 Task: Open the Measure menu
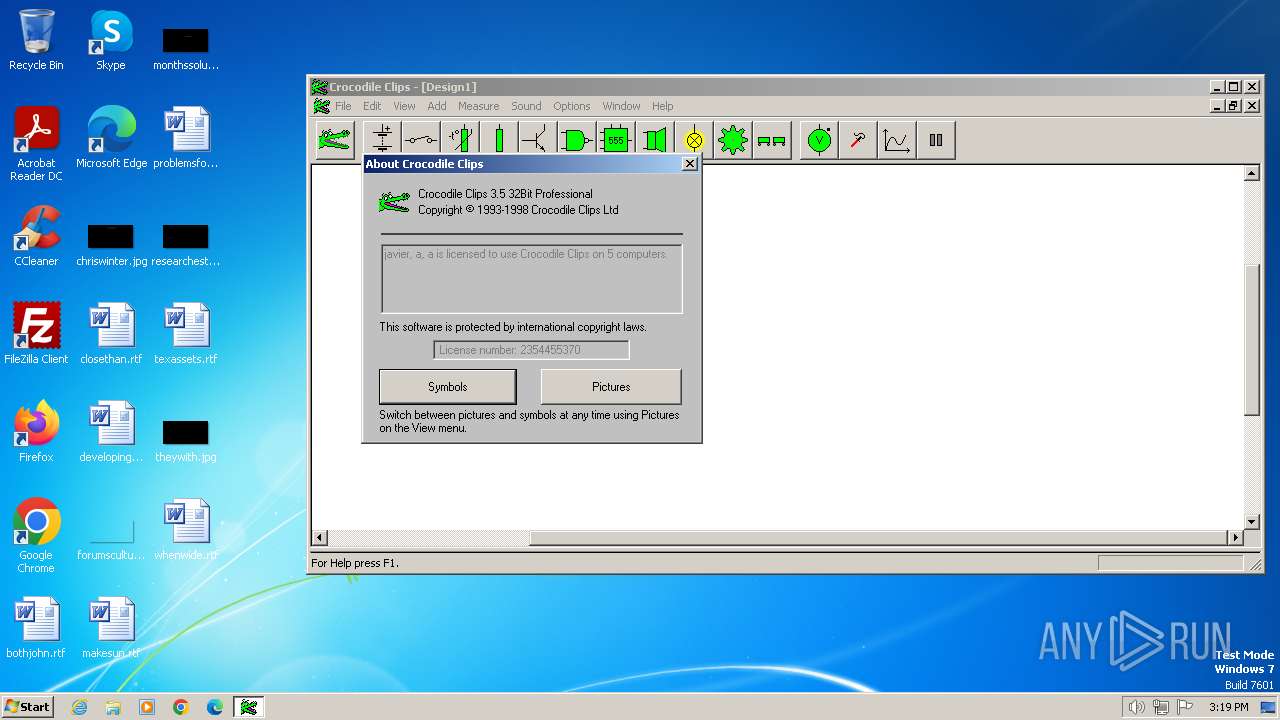[479, 106]
